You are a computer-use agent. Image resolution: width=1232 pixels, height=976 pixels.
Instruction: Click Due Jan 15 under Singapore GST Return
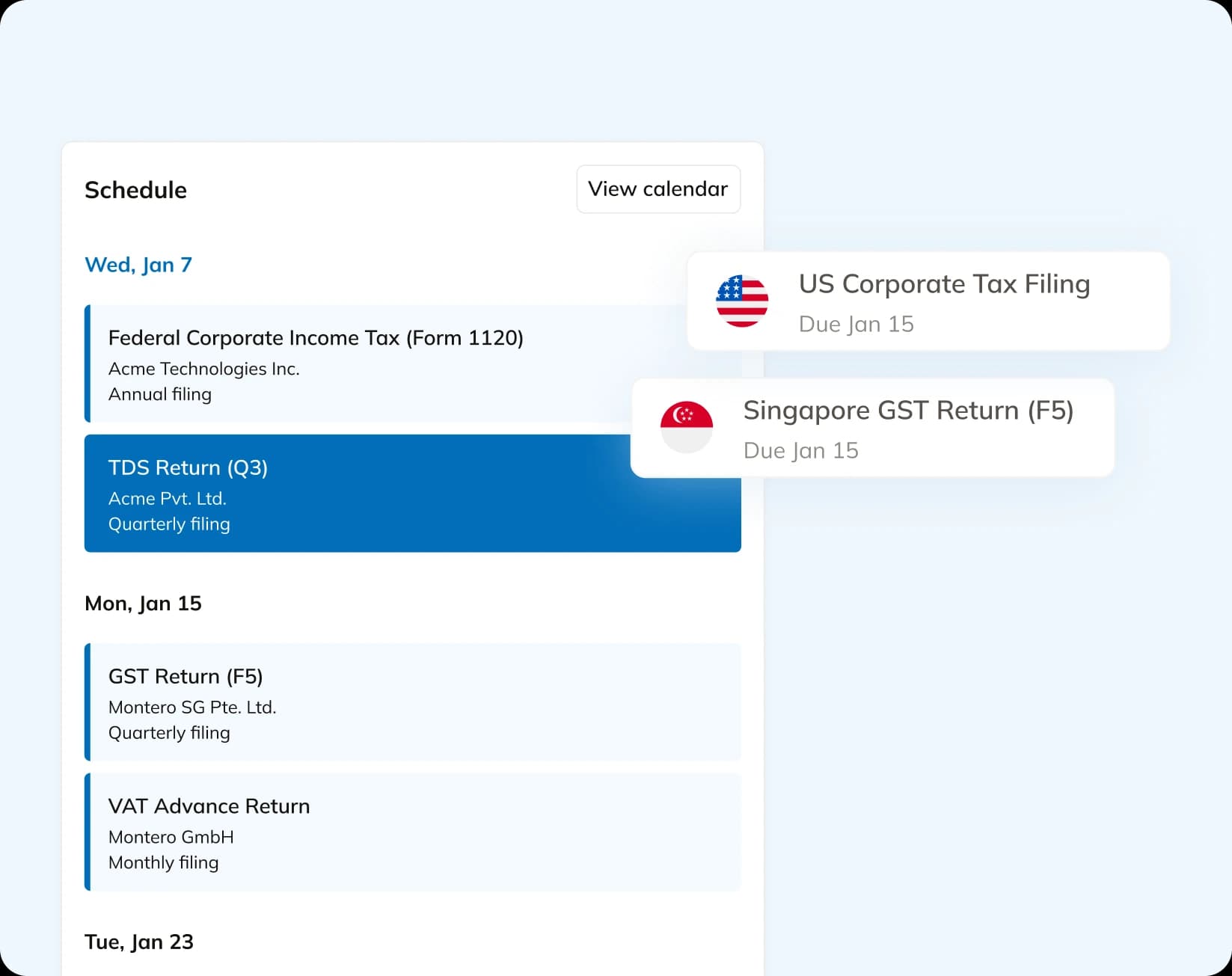click(x=801, y=450)
